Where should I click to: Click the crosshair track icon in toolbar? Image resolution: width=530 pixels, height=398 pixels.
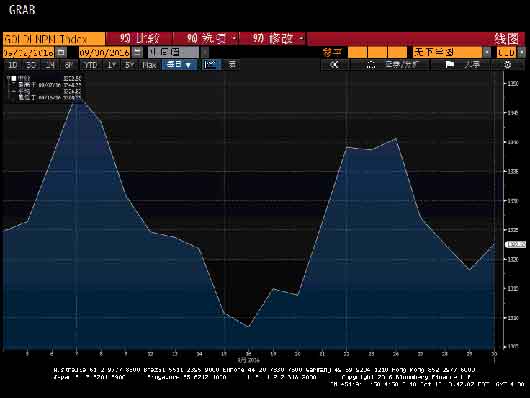(371, 65)
